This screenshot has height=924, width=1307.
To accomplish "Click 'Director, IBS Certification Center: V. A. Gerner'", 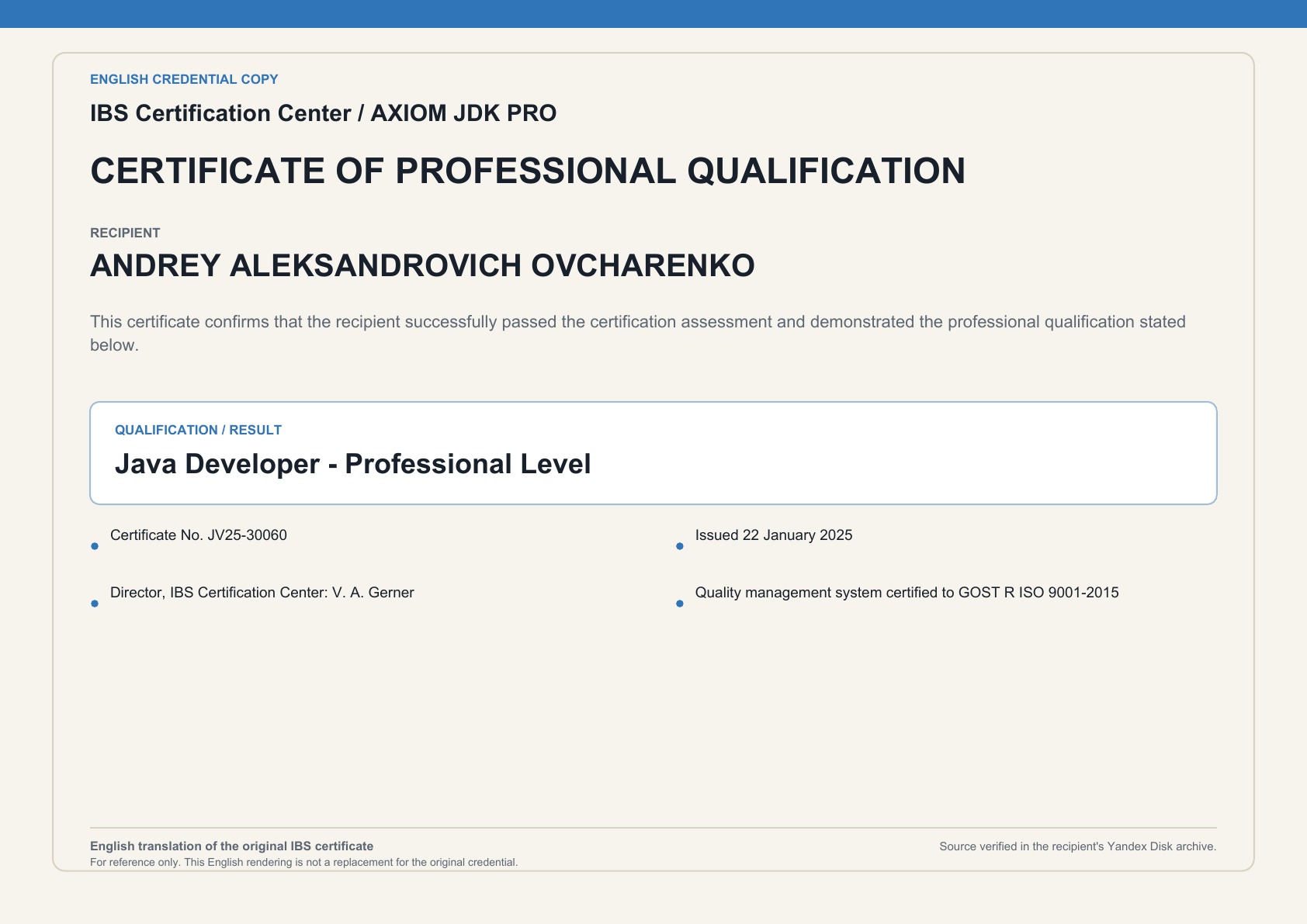I will [x=262, y=593].
